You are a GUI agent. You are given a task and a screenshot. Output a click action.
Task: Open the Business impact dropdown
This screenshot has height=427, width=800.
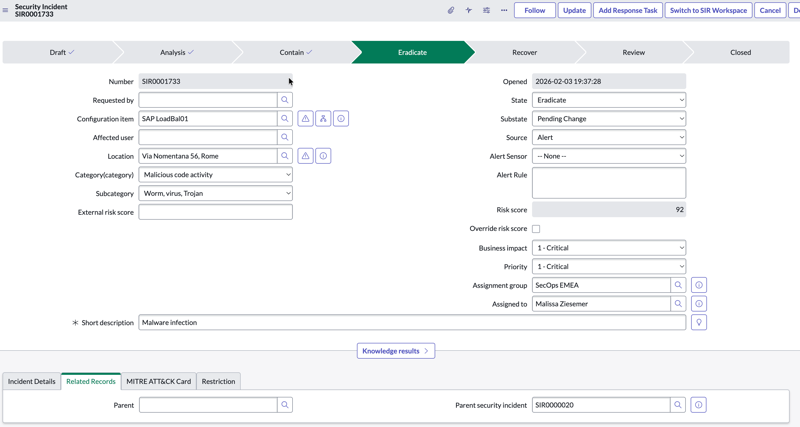[x=609, y=248]
